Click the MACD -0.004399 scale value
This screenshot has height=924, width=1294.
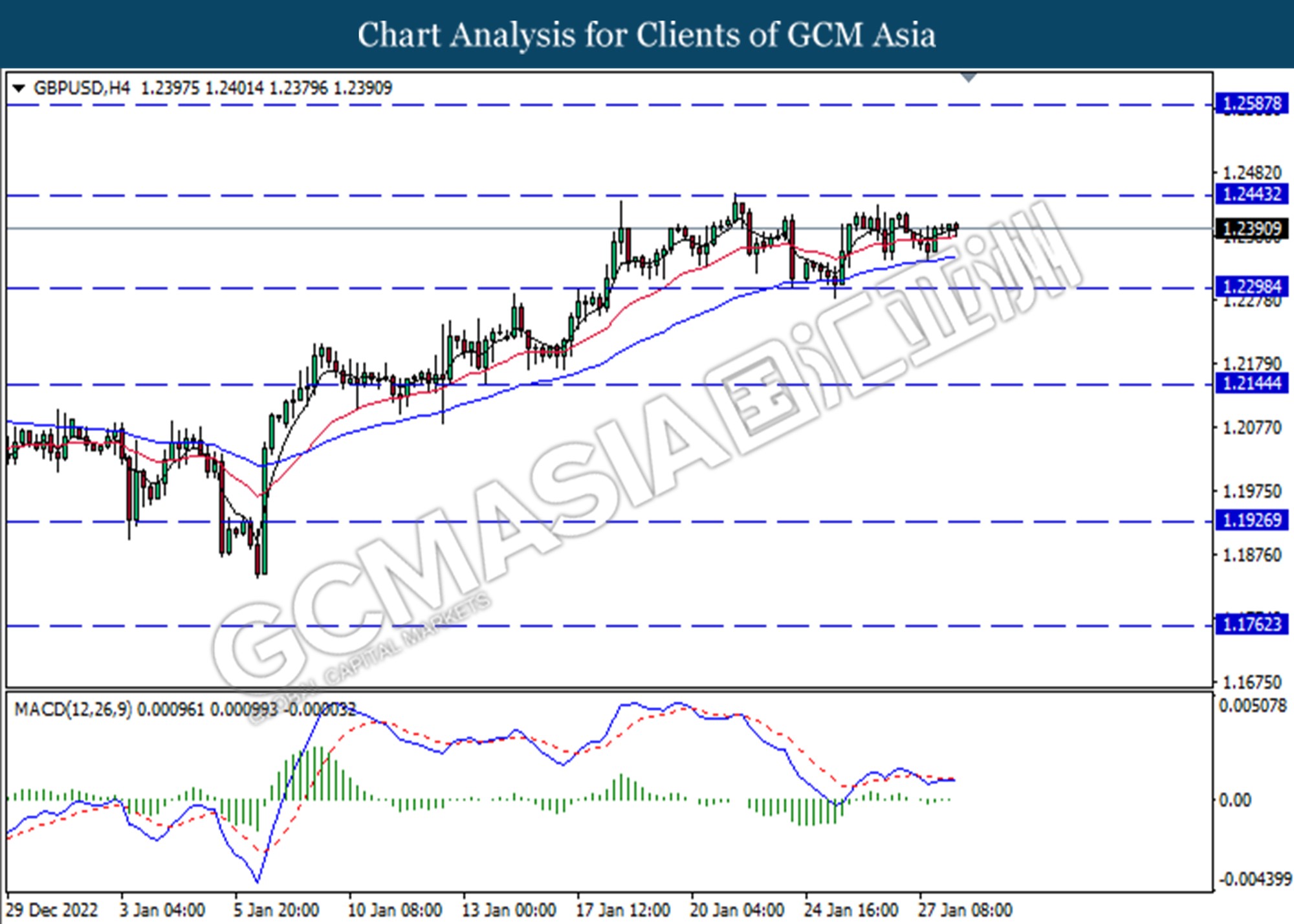pos(1254,879)
